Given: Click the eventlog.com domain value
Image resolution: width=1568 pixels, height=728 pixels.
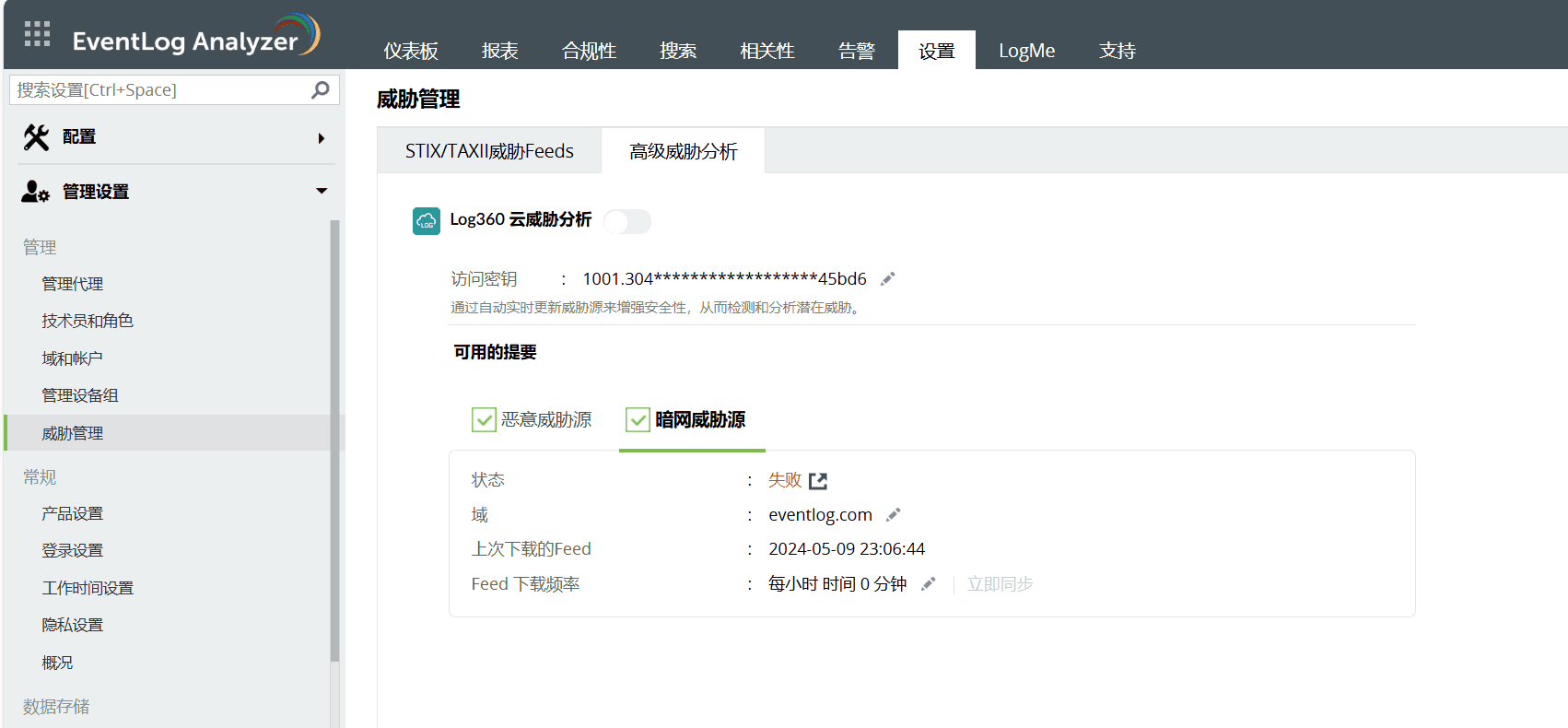Looking at the screenshot, I should point(821,515).
